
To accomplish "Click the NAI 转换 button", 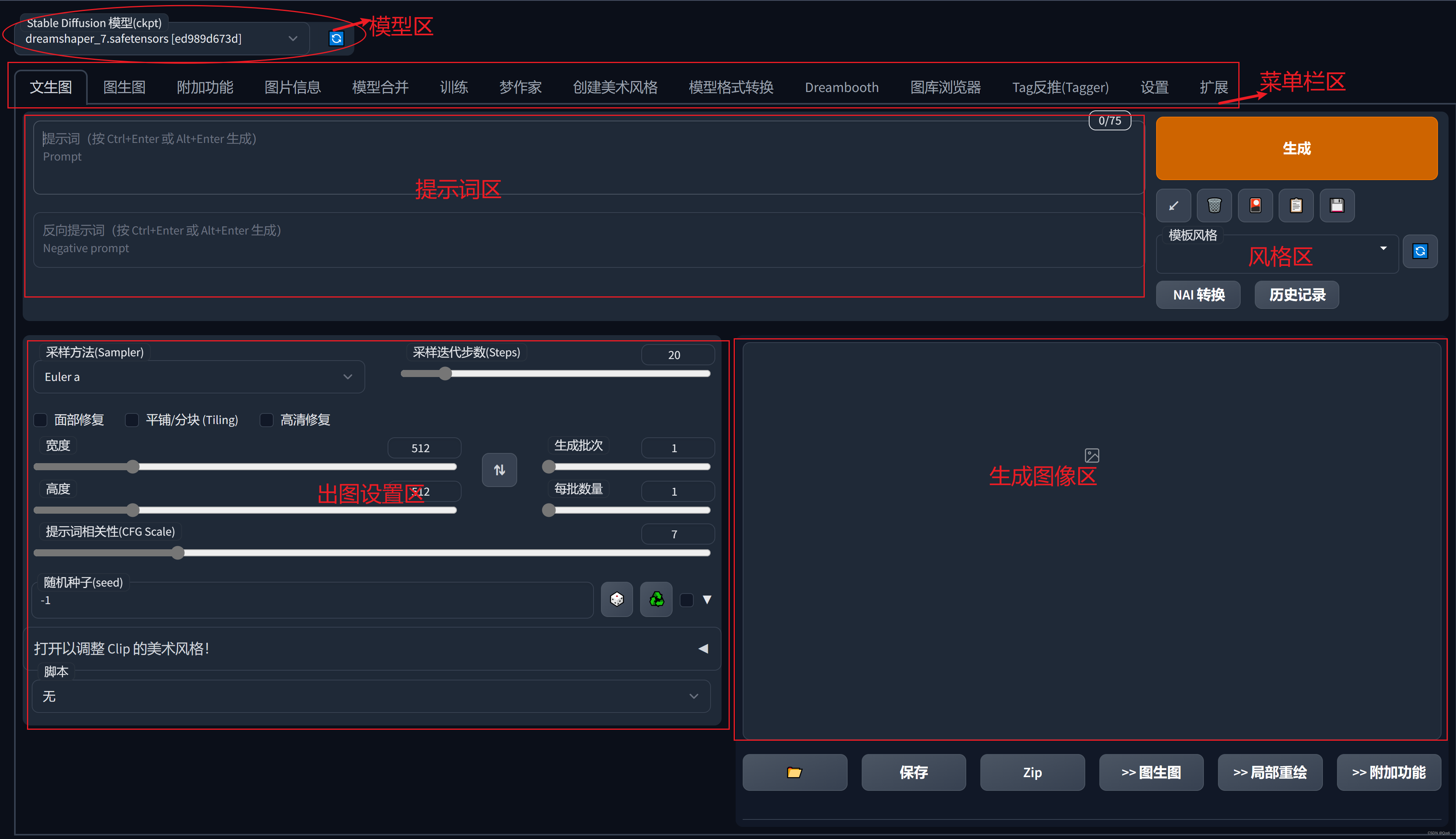I will point(1198,295).
